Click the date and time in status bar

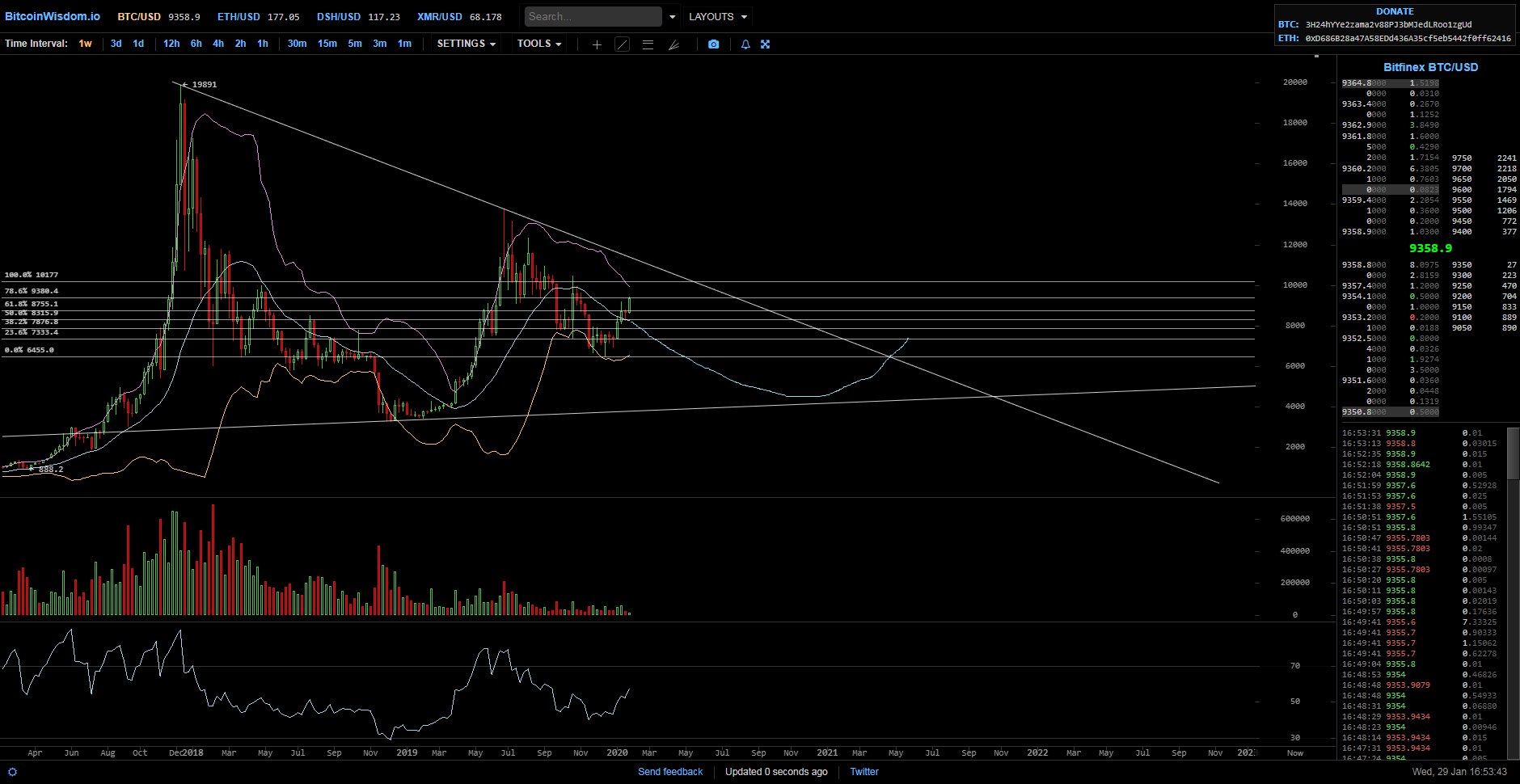[x=1459, y=772]
